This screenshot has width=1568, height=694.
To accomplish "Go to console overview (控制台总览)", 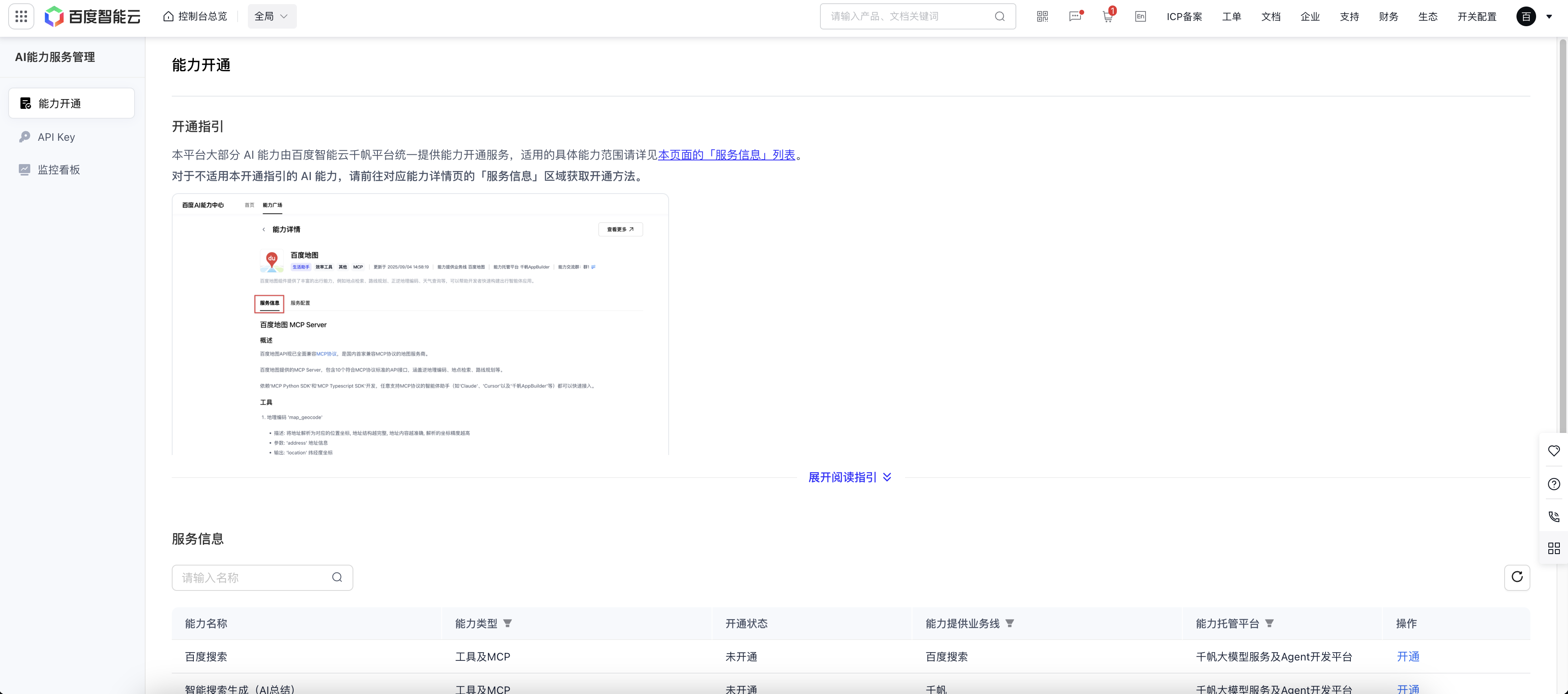I will tap(195, 16).
